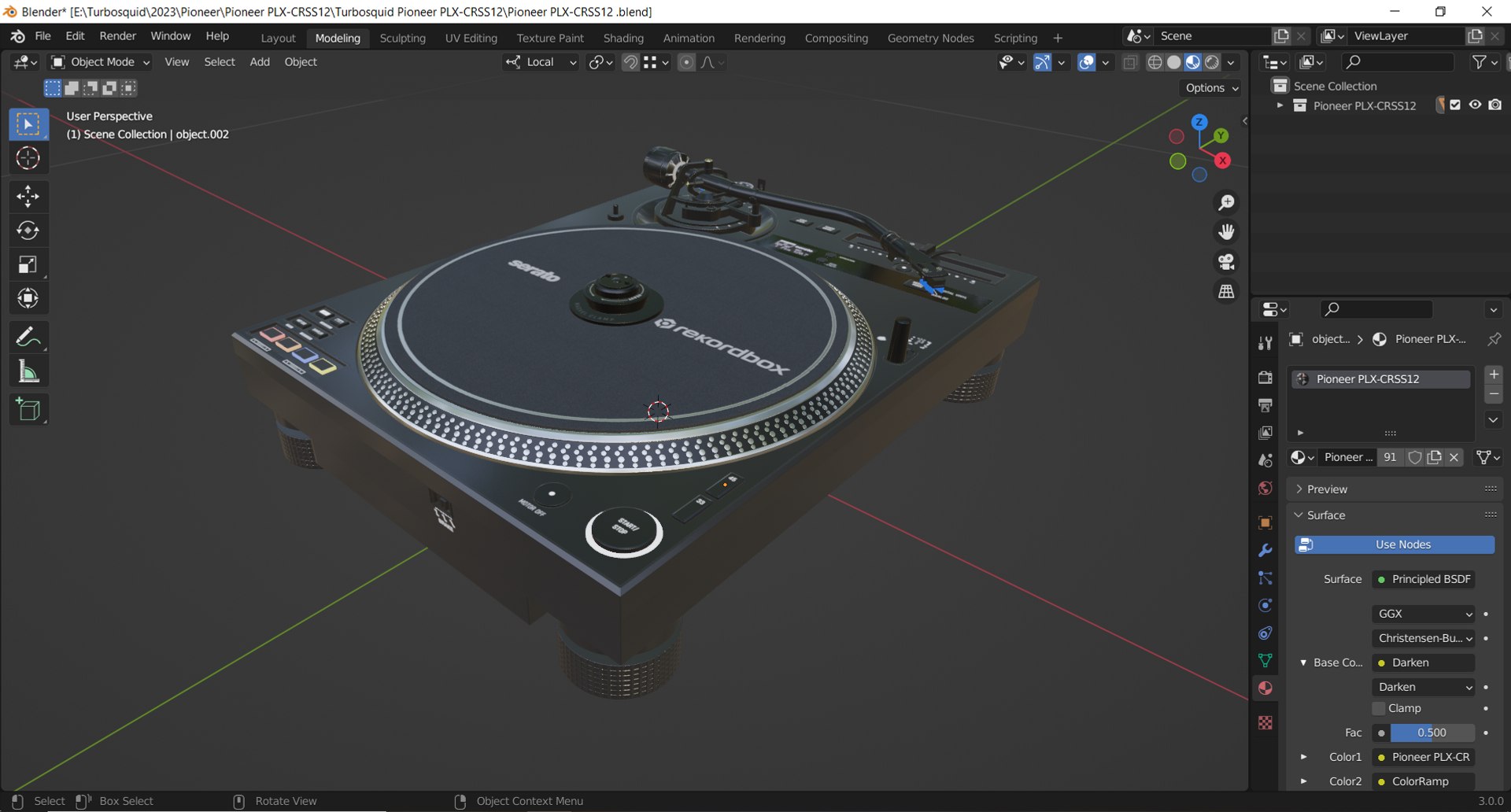This screenshot has height=812, width=1511.
Task: Enable the Clamp checkbox
Action: coord(1378,708)
